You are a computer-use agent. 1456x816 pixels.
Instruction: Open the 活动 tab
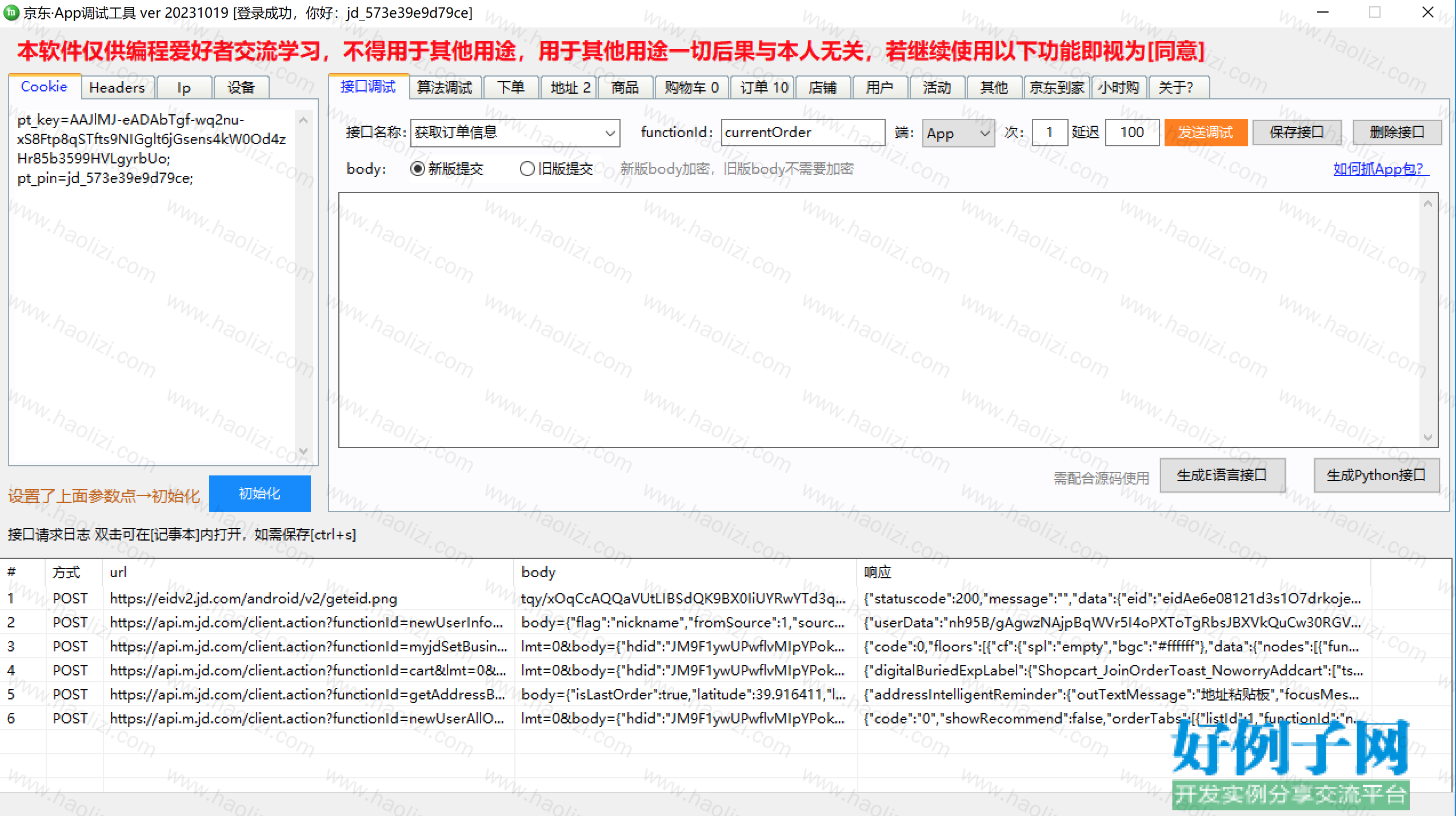coord(937,87)
